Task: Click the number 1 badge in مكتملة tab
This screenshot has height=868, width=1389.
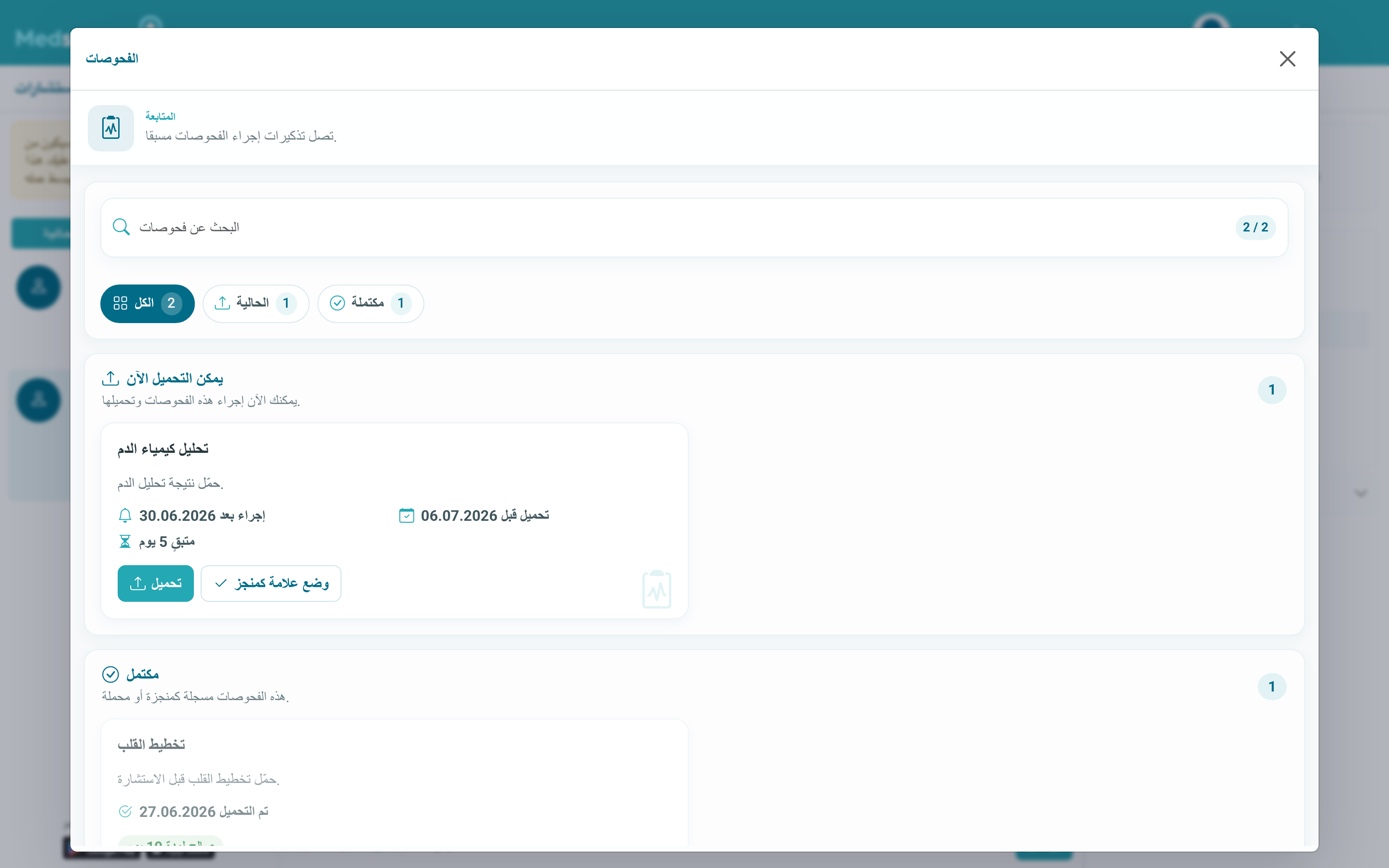Action: coord(401,303)
